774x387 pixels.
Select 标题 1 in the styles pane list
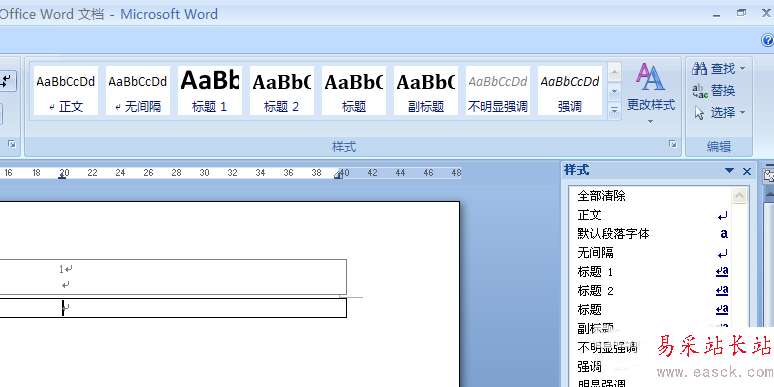pyautogui.click(x=650, y=272)
